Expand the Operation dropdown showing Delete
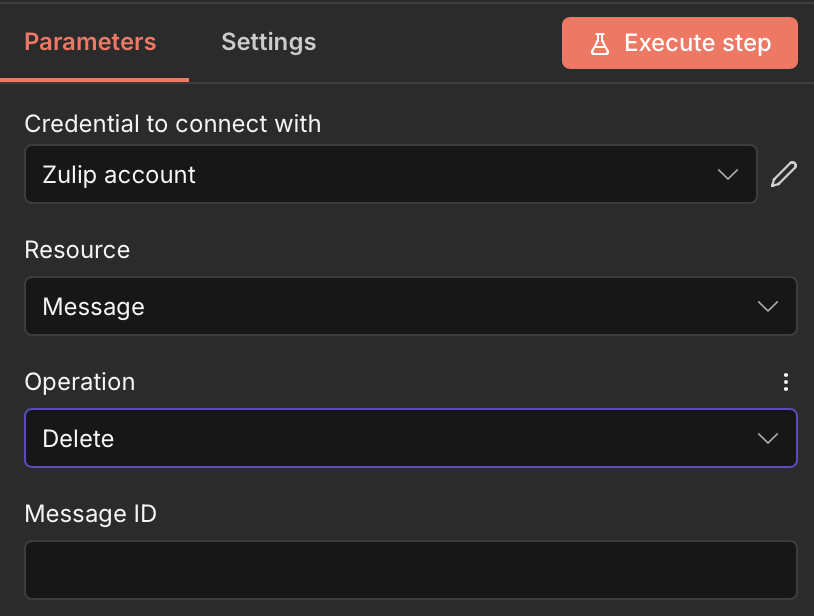The image size is (814, 616). pos(411,438)
